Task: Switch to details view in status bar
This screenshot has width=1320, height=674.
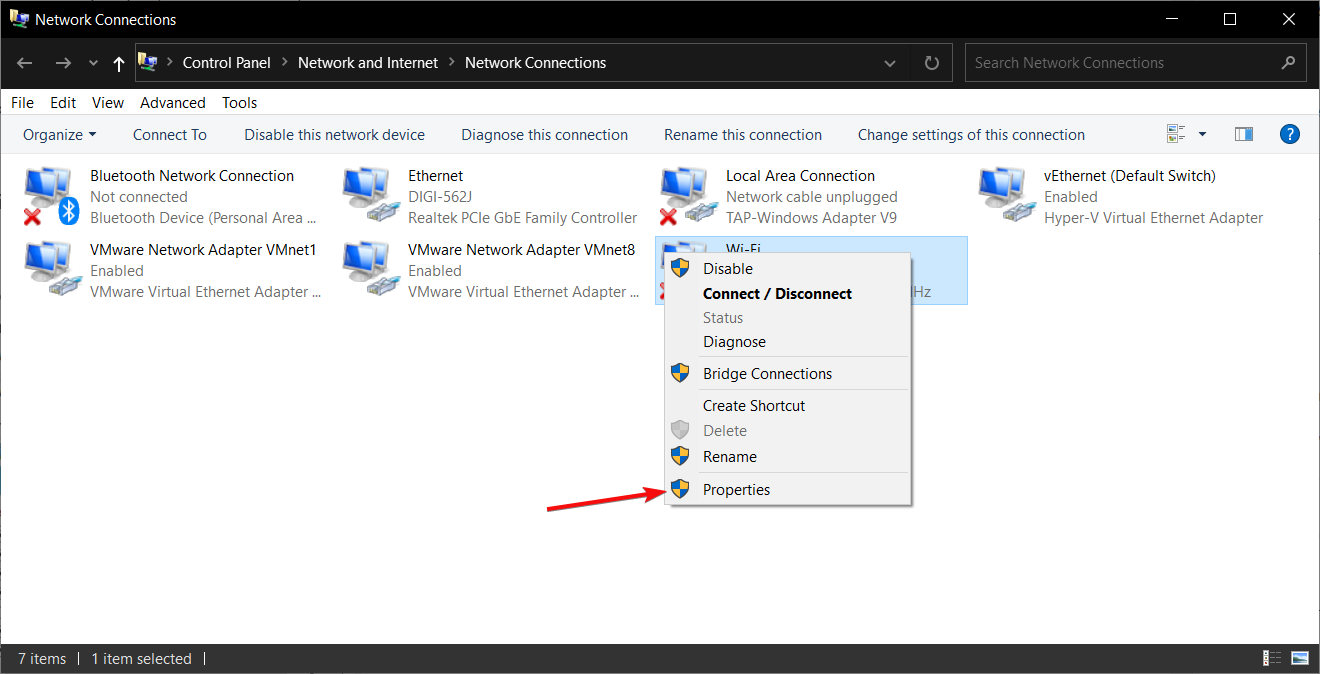Action: (x=1272, y=658)
